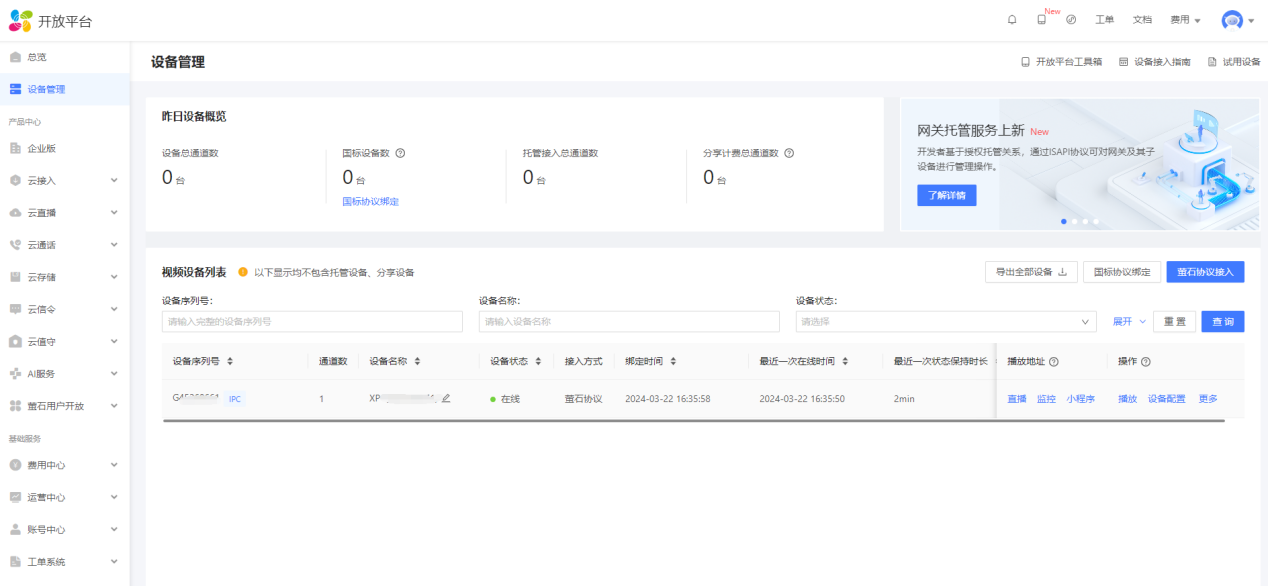Click the mobile device icon marked New
Screen dimensions: 1268x586
(1042, 20)
